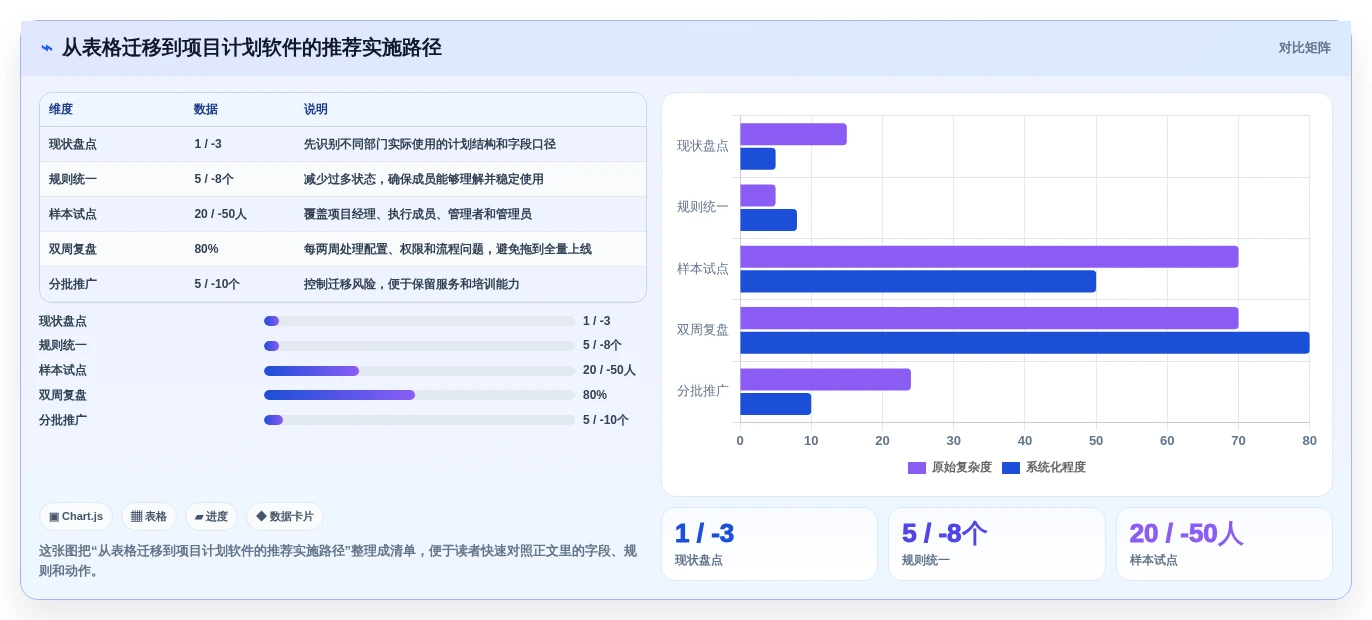Screen dimensions: 1372x620
Task: Select the Chart.js tag chip
Action: pos(76,517)
